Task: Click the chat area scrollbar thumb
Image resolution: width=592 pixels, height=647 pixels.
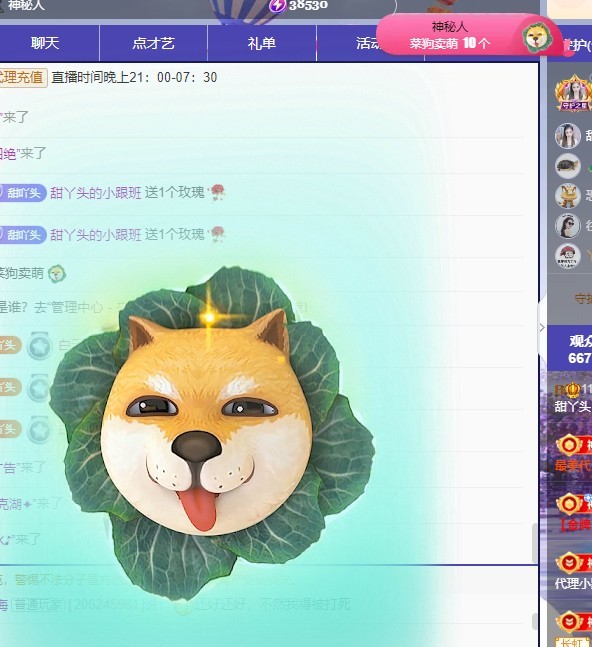Action: 535,543
